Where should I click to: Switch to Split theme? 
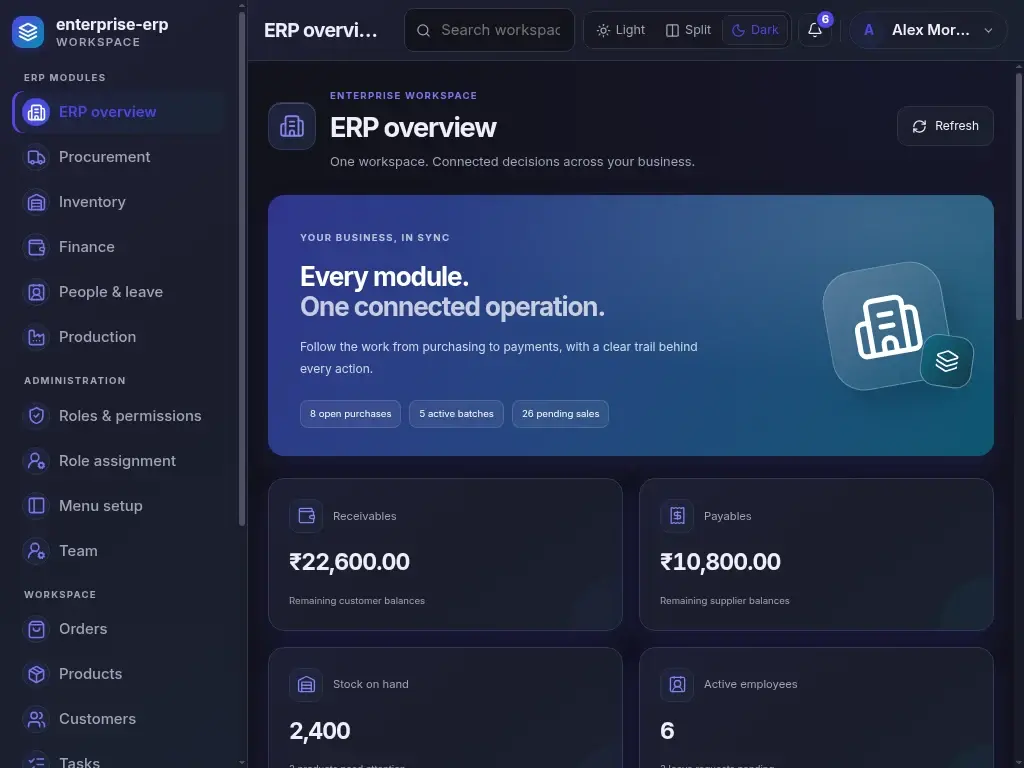click(688, 30)
